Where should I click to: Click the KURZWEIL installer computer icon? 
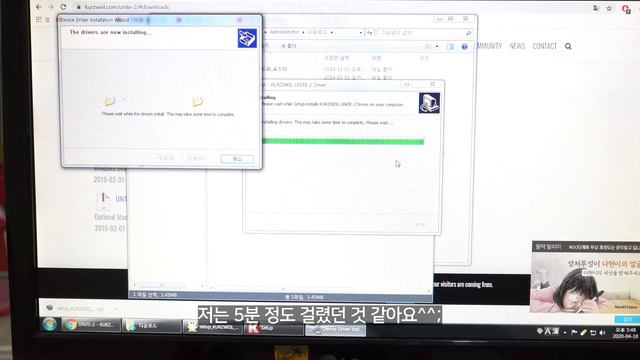(x=429, y=103)
